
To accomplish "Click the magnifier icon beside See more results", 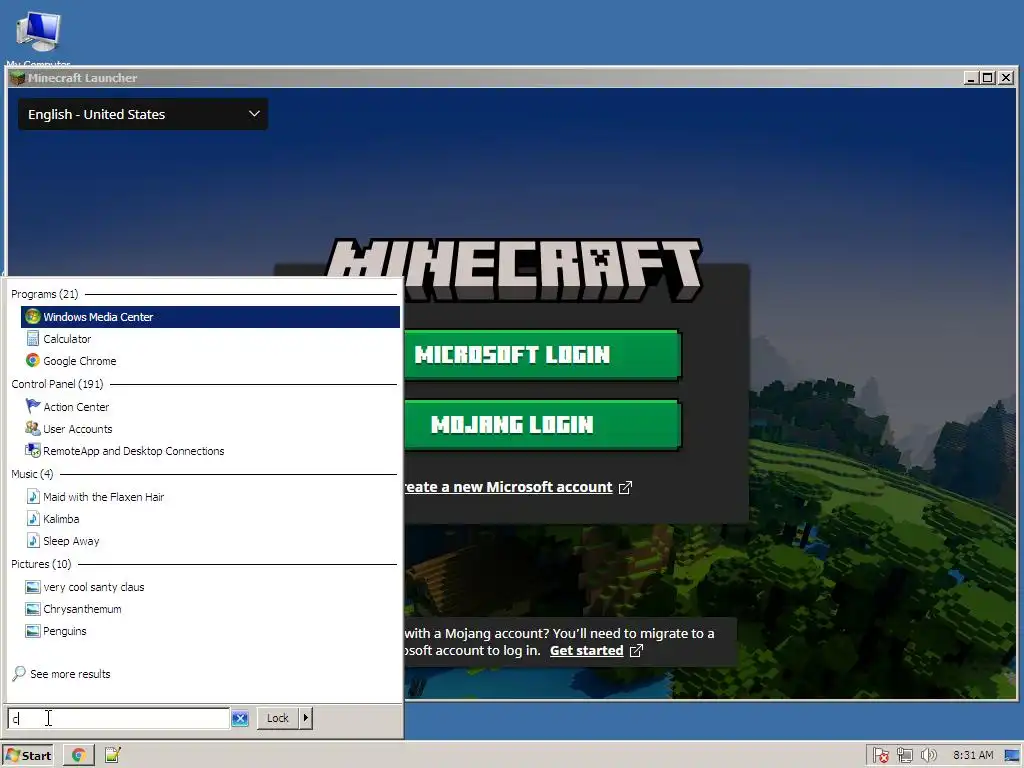I will tap(19, 673).
